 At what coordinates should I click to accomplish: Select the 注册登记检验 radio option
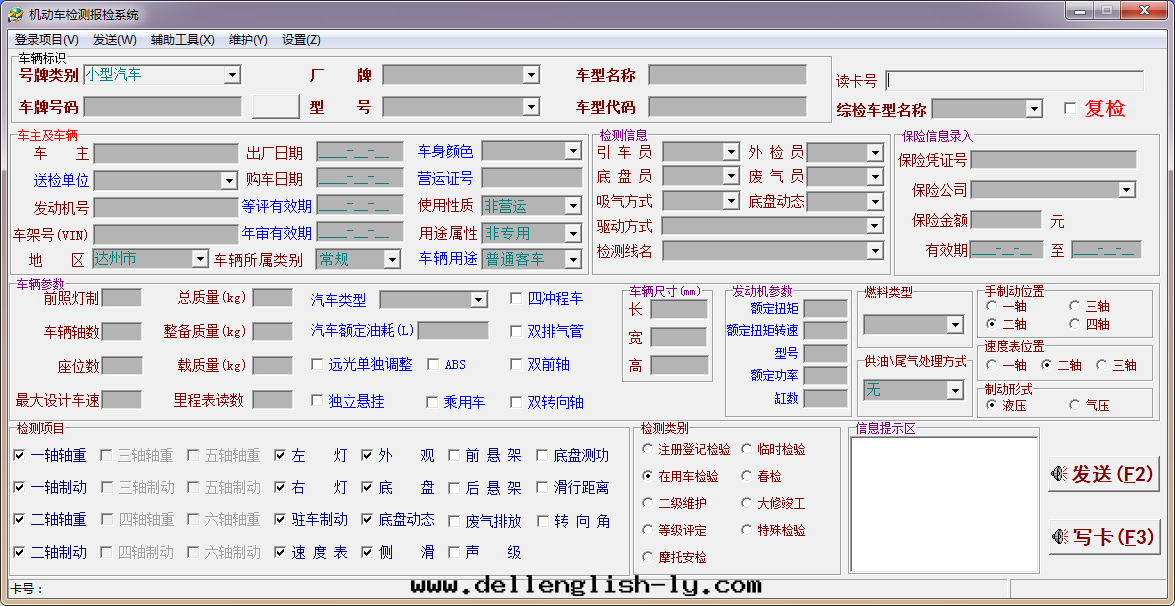[649, 450]
